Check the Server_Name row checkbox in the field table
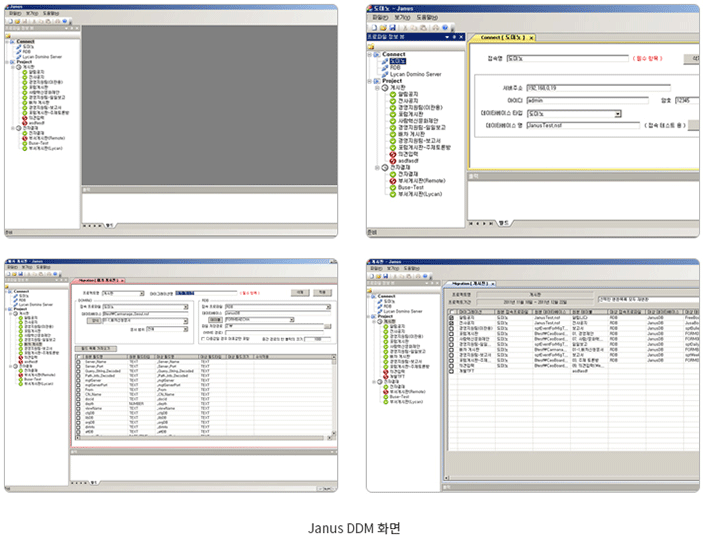The image size is (704, 542). pos(78,364)
